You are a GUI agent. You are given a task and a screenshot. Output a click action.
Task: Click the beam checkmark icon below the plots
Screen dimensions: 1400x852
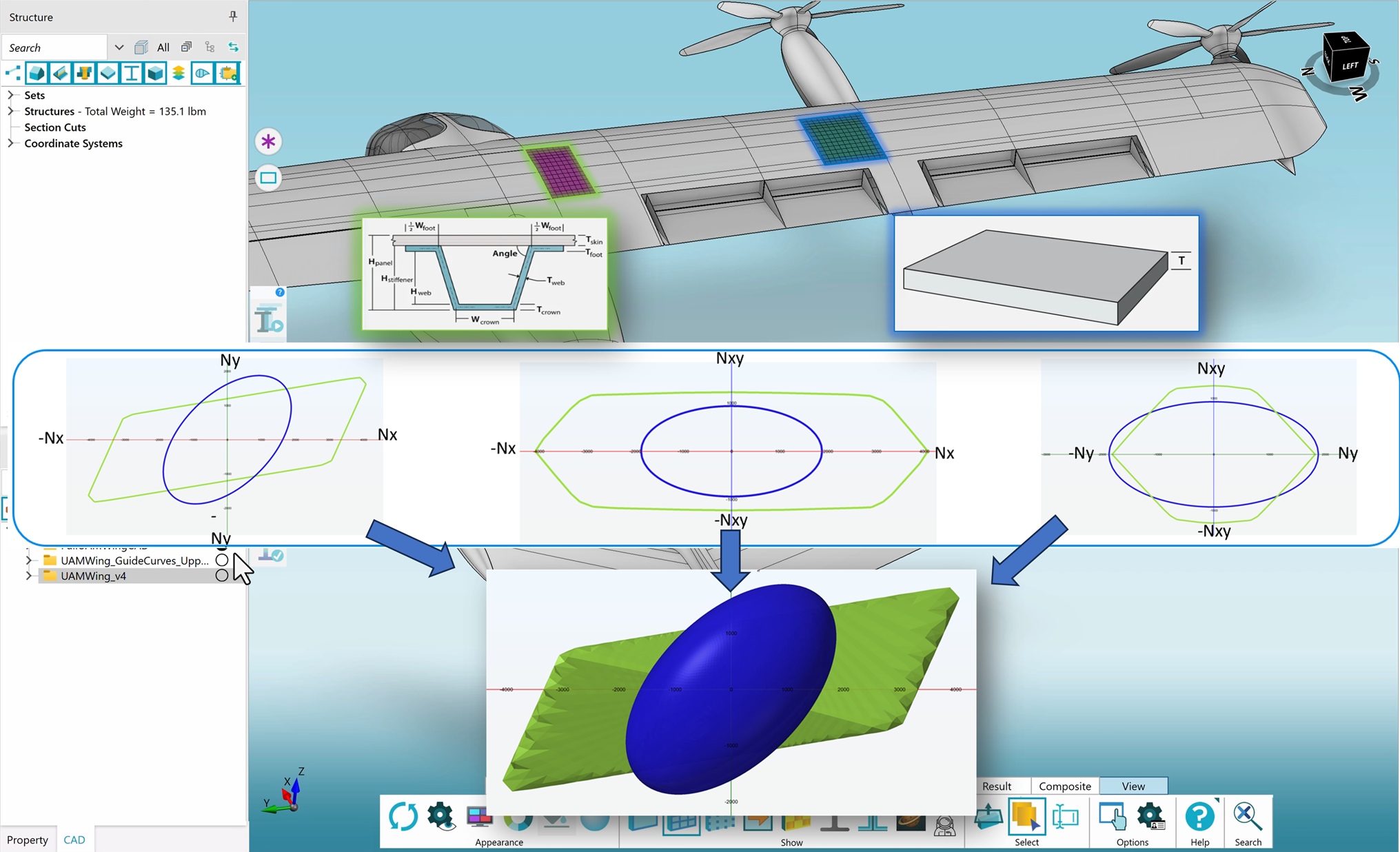(271, 554)
